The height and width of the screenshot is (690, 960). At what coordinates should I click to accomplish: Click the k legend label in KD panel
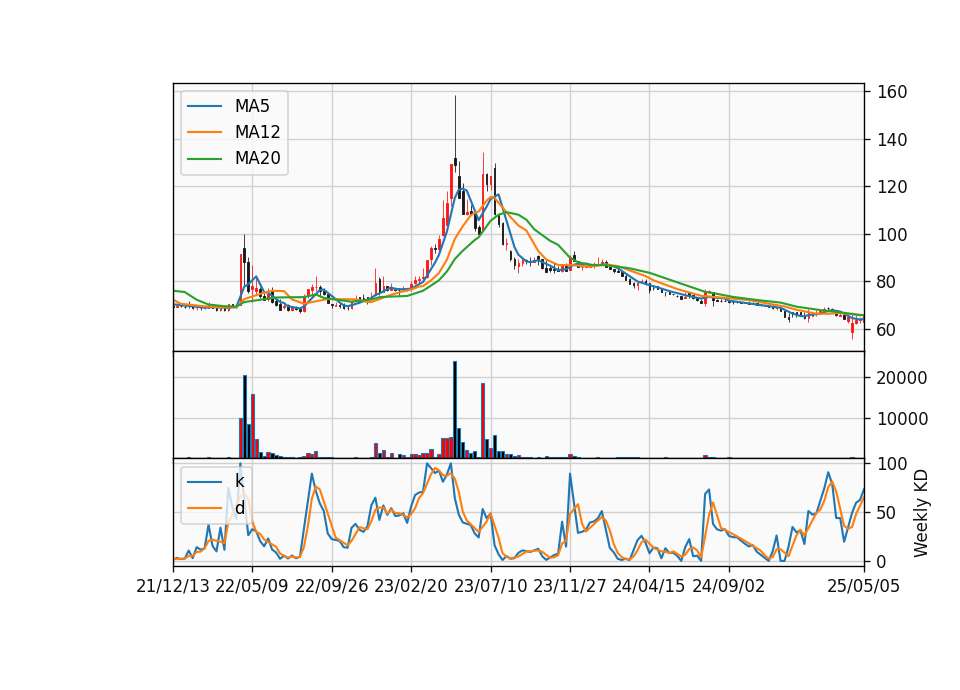(x=239, y=481)
